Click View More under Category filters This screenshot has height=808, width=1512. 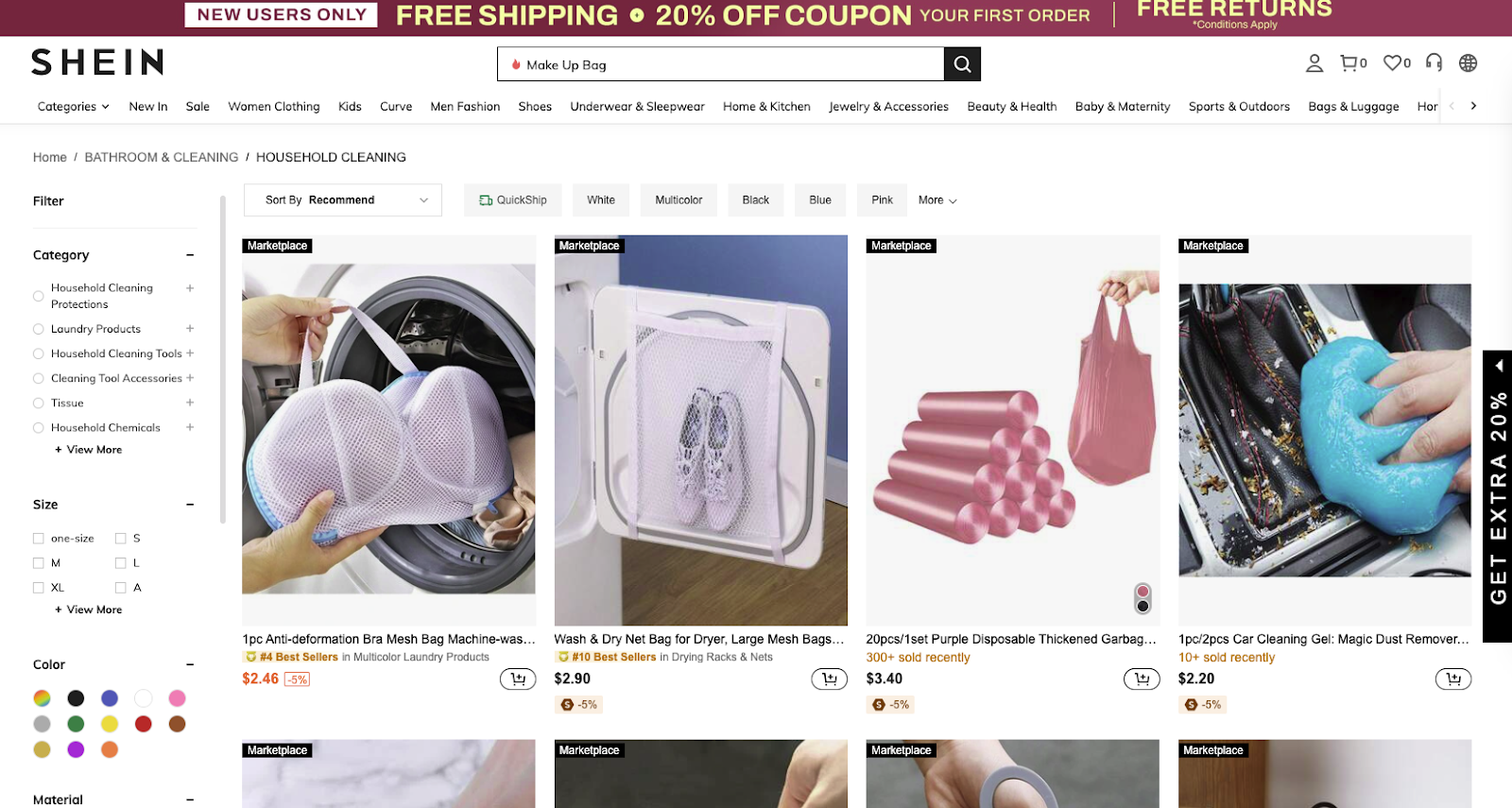click(88, 449)
